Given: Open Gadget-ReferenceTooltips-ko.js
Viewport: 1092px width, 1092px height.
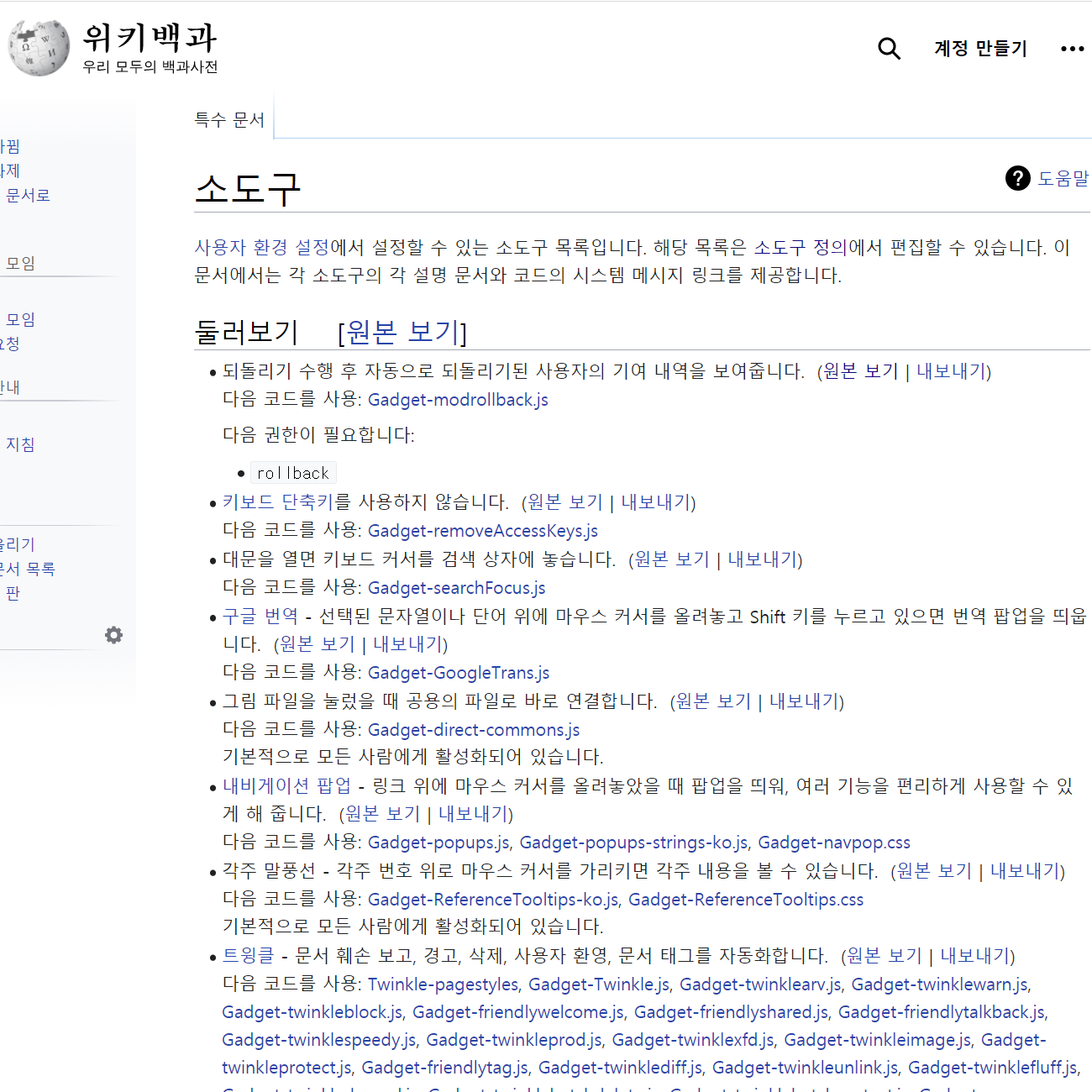Looking at the screenshot, I should tap(493, 900).
